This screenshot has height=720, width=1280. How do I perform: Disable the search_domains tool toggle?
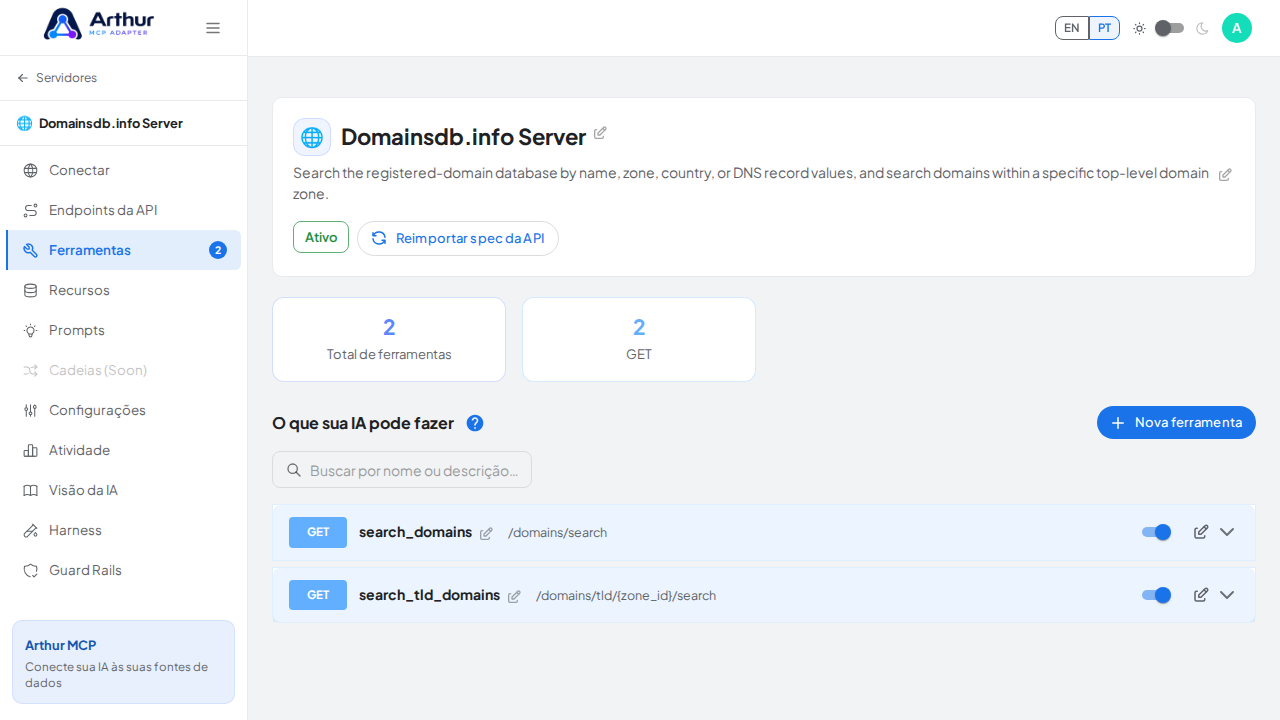[x=1156, y=532]
